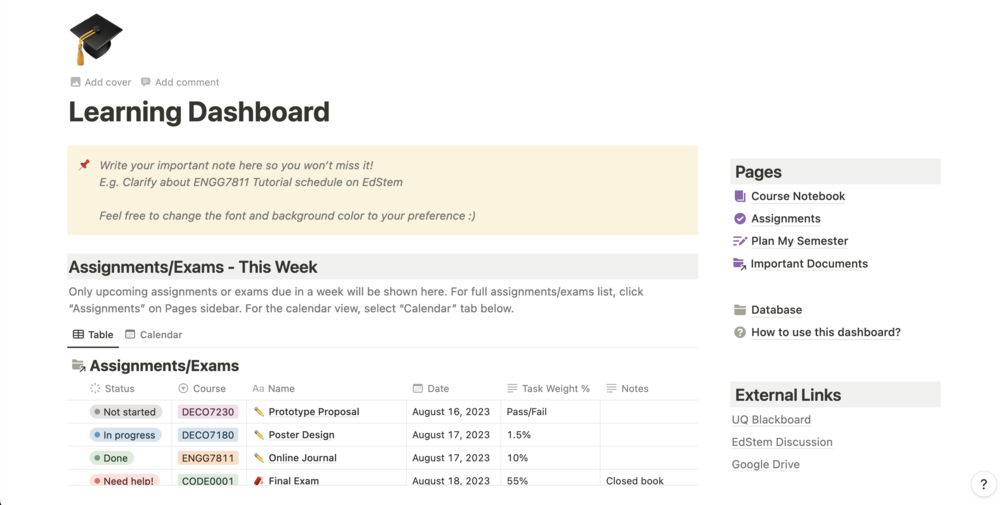Open the Important Documents page

[808, 264]
